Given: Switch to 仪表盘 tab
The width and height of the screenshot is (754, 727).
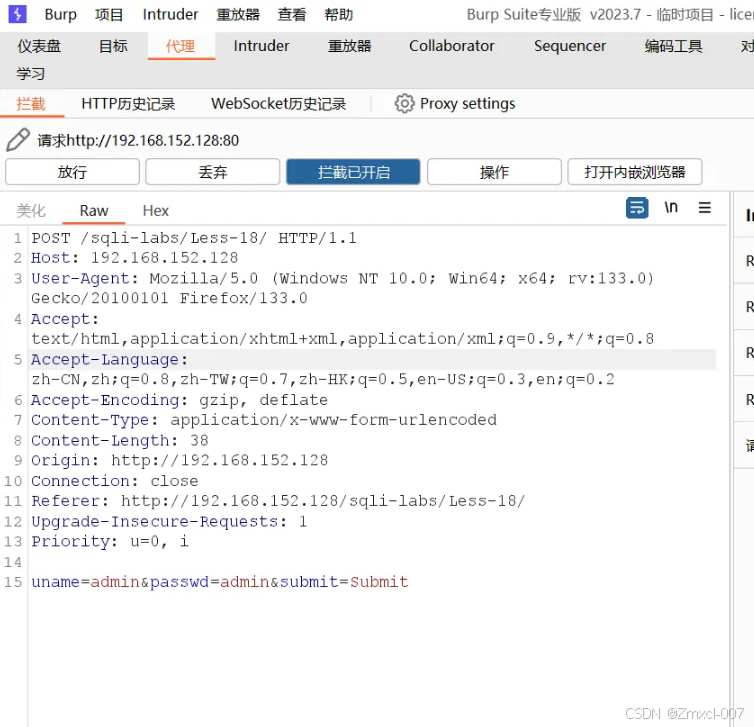Looking at the screenshot, I should pos(39,46).
